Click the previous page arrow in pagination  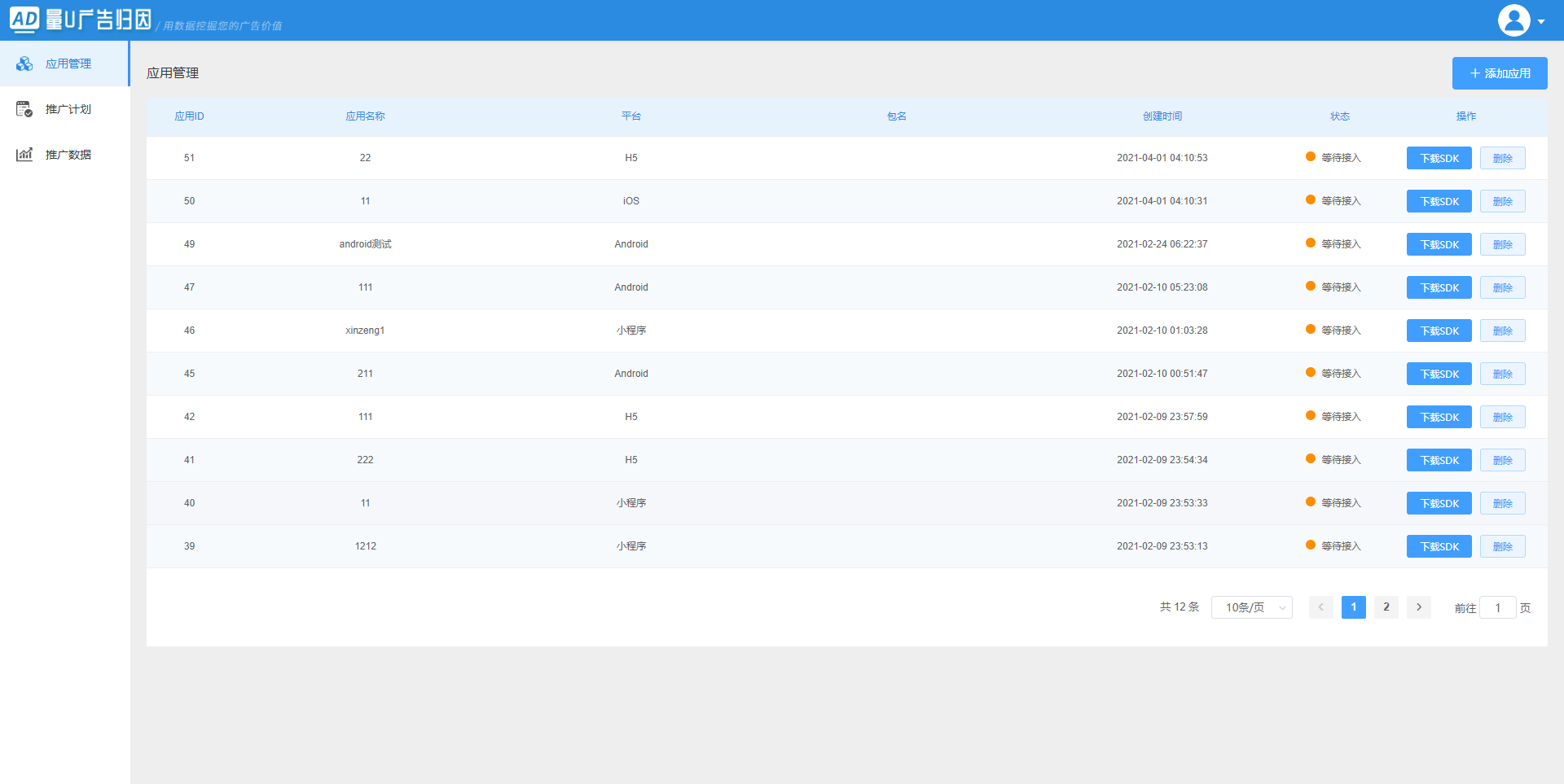[1320, 607]
